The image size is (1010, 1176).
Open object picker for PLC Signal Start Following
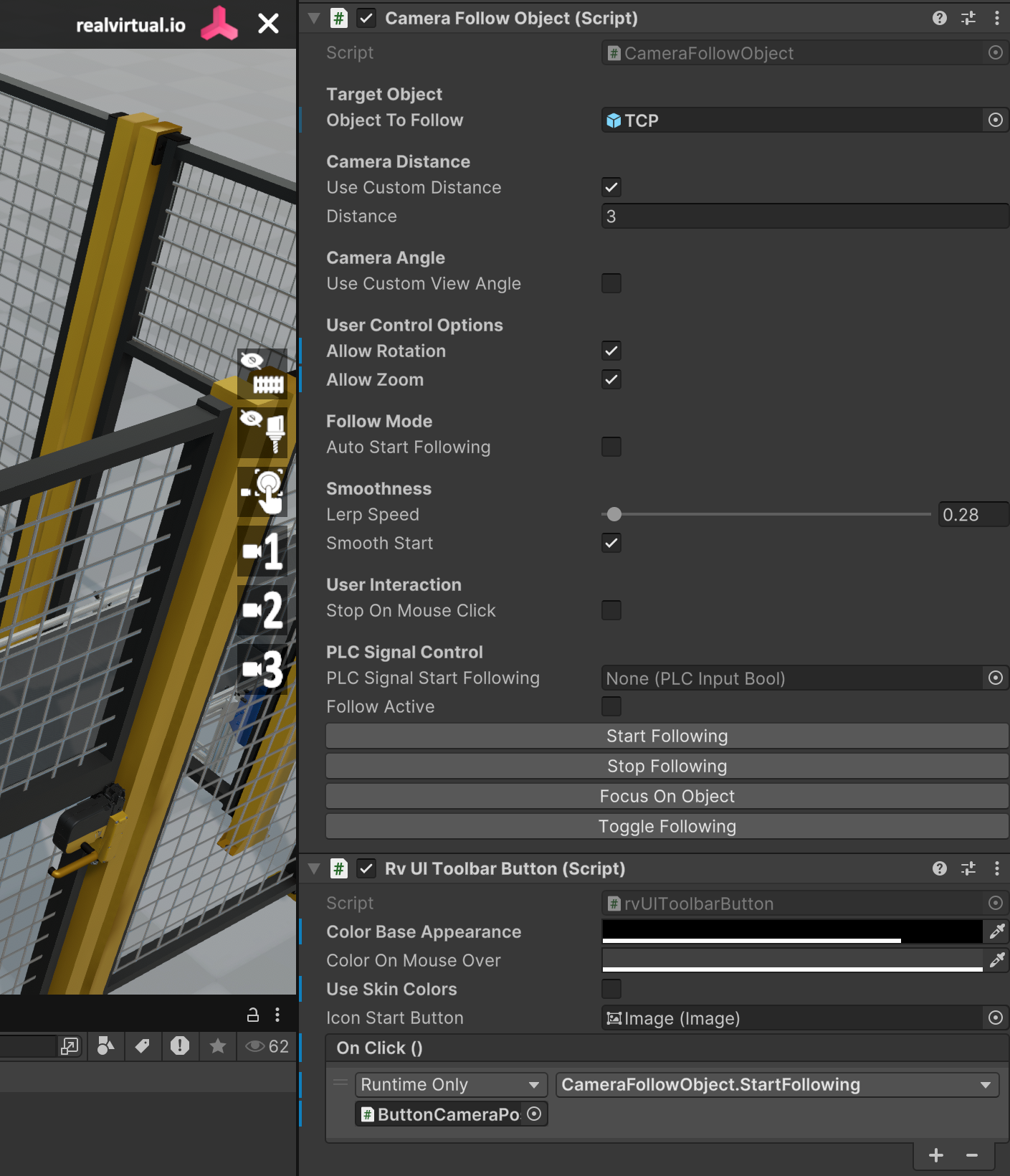click(x=996, y=678)
